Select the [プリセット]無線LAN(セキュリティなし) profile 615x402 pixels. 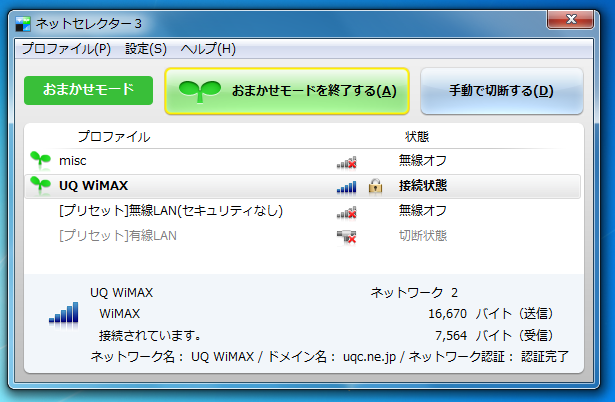pos(170,211)
